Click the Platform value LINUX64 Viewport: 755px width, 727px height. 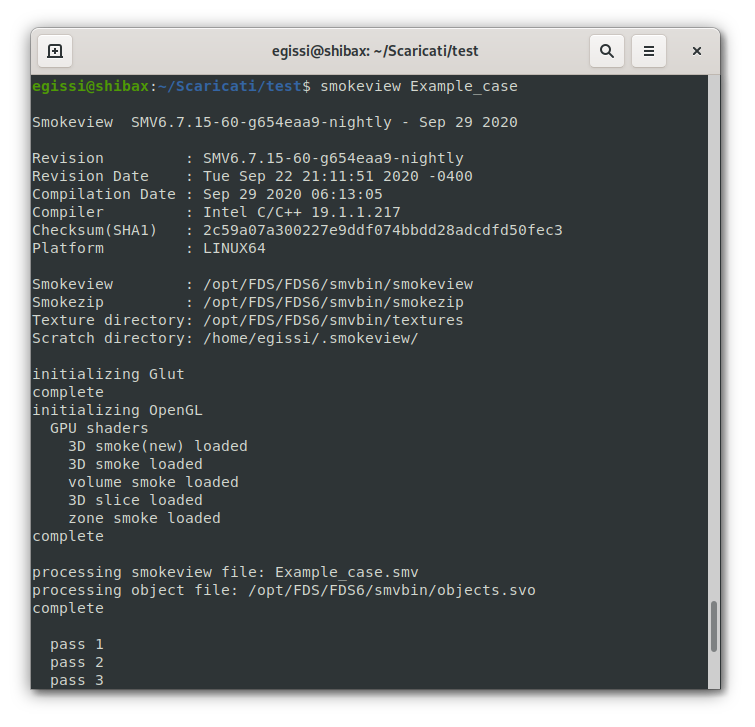coord(234,248)
